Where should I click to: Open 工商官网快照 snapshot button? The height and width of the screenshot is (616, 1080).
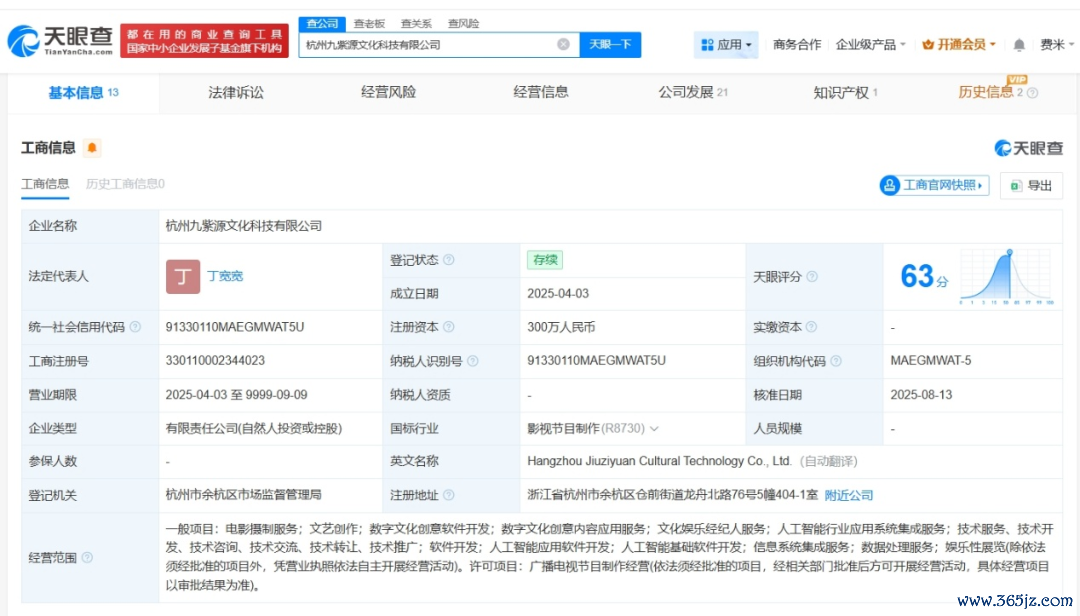click(x=934, y=185)
